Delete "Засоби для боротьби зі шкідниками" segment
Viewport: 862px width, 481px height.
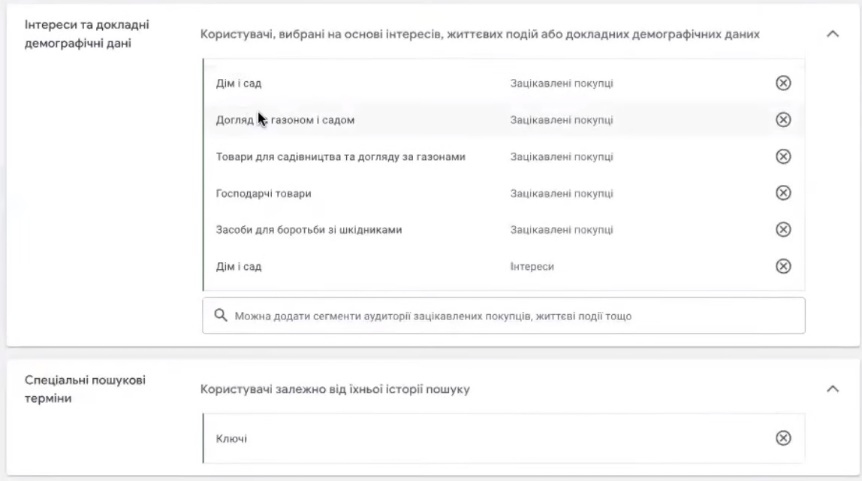click(x=784, y=230)
